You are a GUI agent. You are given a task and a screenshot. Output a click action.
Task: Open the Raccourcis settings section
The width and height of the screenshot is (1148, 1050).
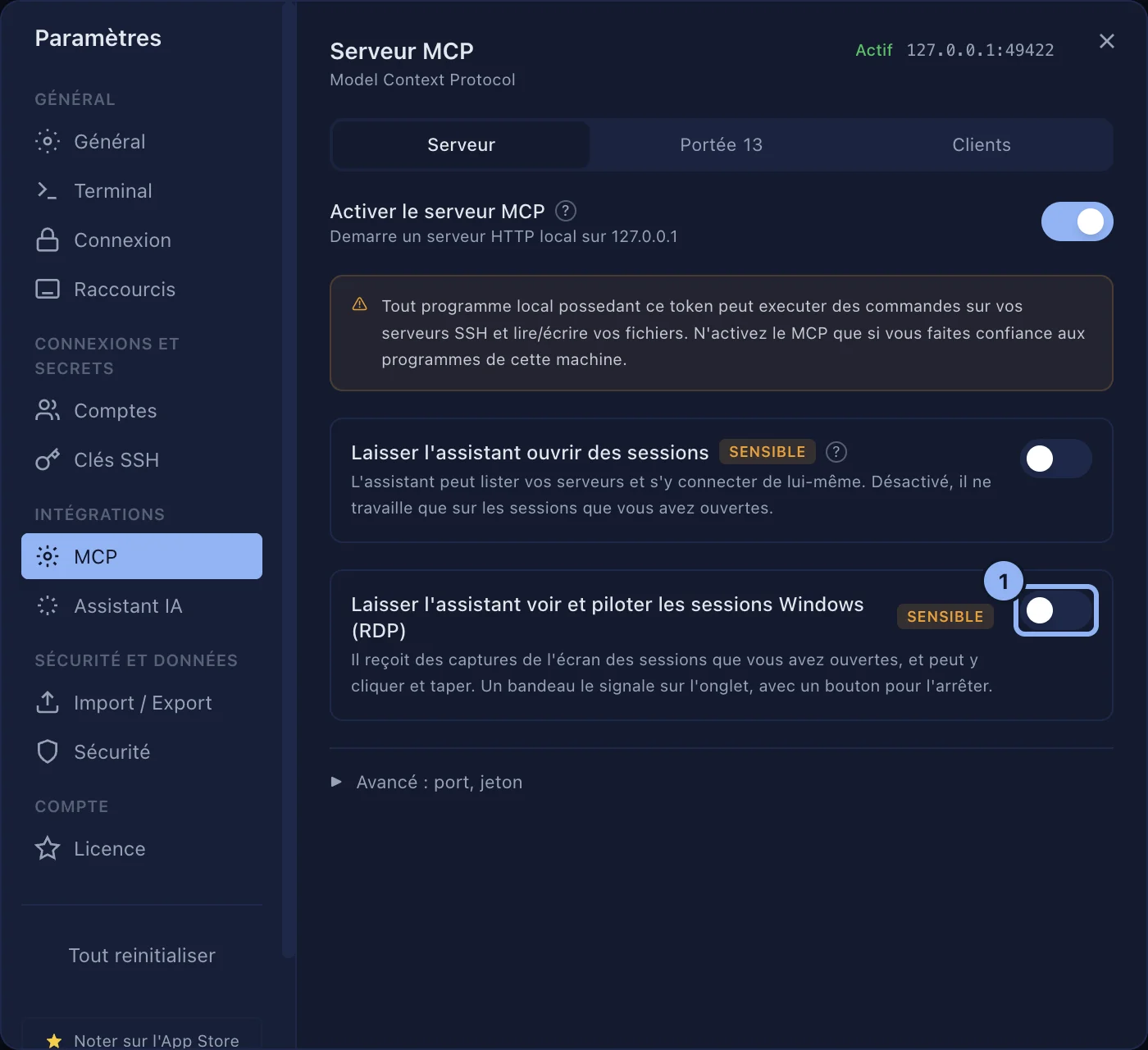pyautogui.click(x=142, y=289)
